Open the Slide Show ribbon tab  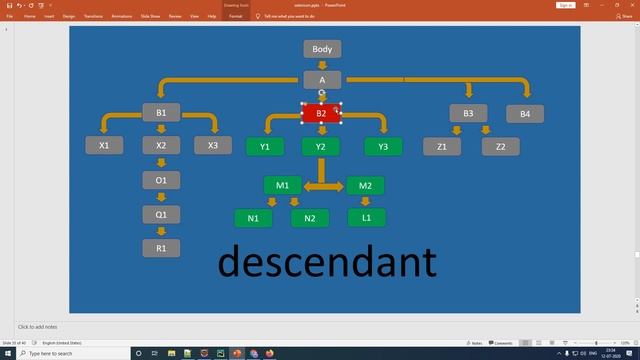150,16
